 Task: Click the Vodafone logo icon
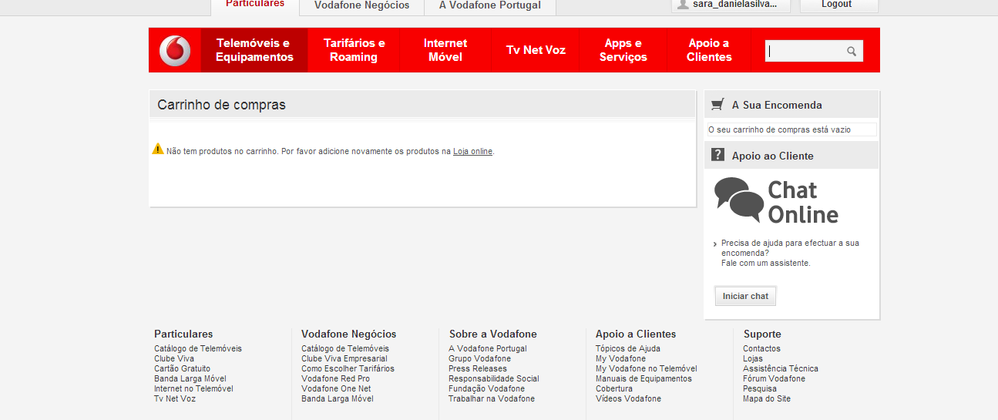click(175, 50)
